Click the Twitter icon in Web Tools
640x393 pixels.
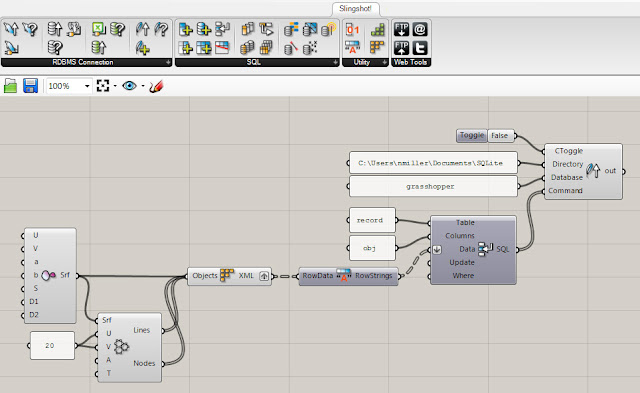pyautogui.click(x=420, y=48)
